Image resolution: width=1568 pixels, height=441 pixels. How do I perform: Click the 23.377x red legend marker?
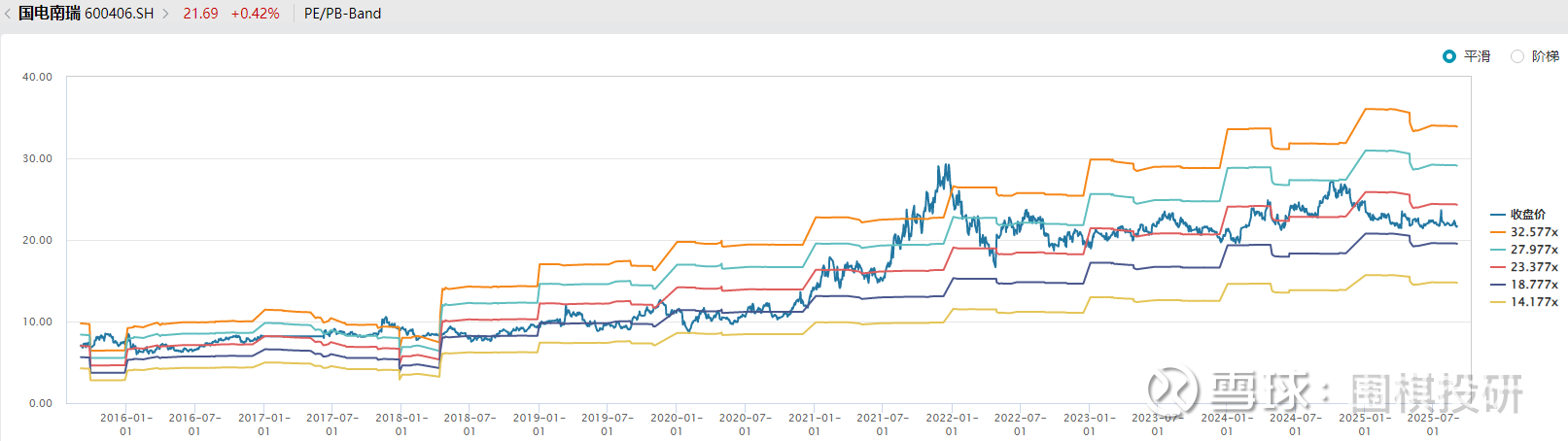[1498, 267]
